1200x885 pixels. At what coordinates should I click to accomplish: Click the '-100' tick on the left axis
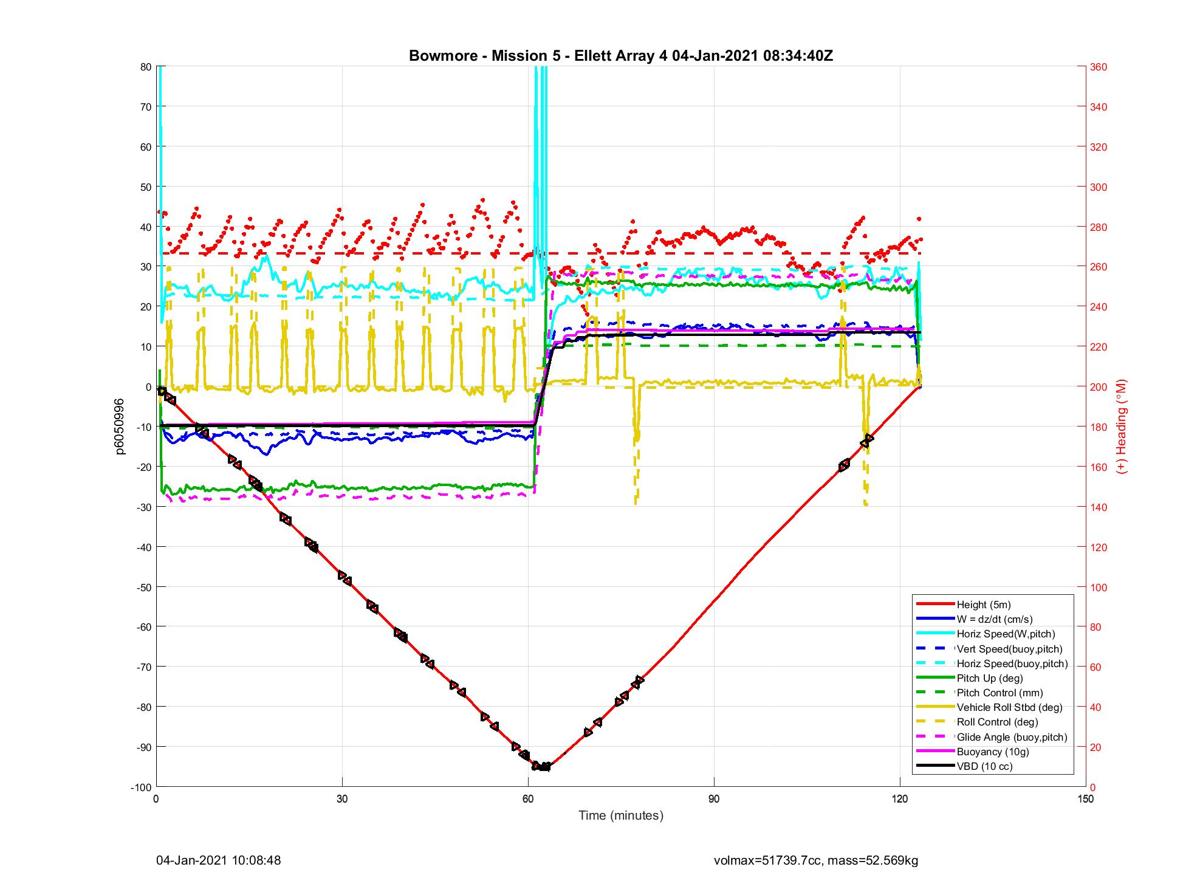pyautogui.click(x=140, y=787)
